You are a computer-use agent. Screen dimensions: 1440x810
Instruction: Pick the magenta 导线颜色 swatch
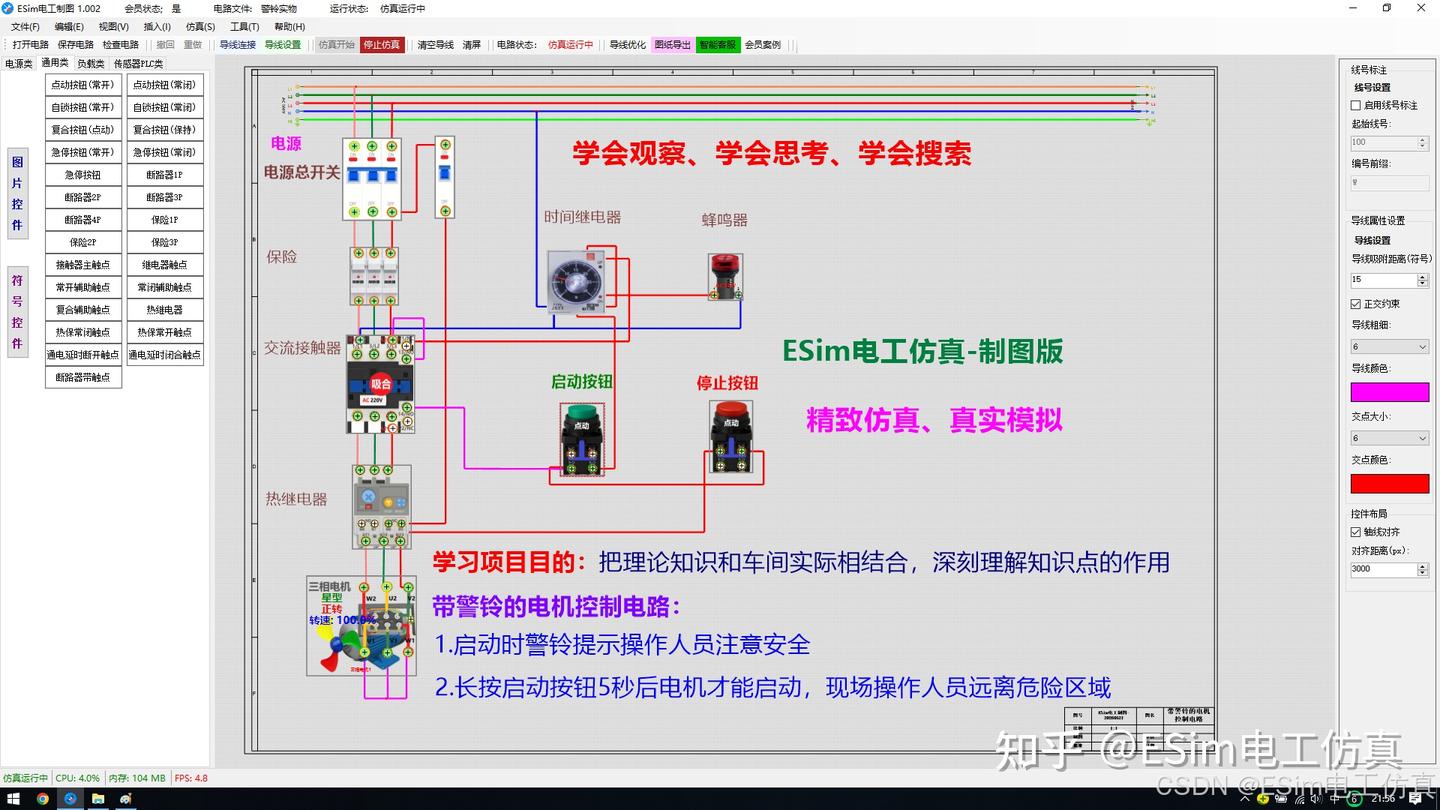pyautogui.click(x=1389, y=392)
